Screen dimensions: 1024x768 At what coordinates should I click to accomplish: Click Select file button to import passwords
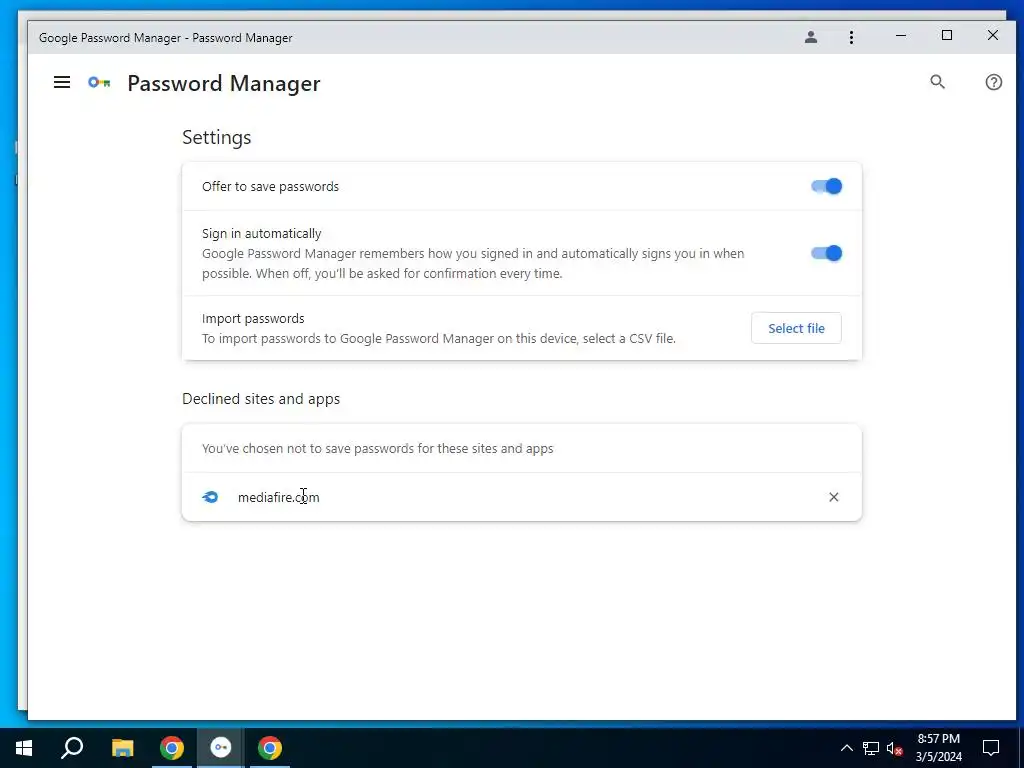coord(796,328)
